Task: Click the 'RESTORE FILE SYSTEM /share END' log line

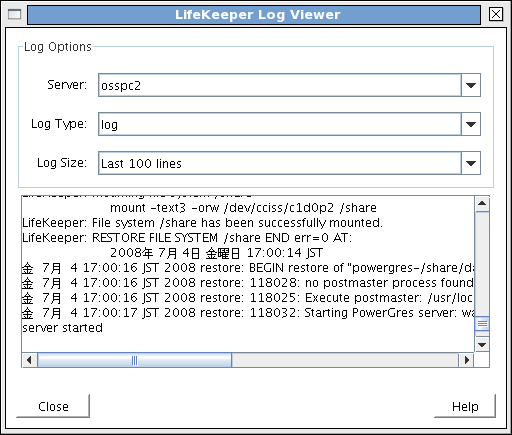Action: 187,238
